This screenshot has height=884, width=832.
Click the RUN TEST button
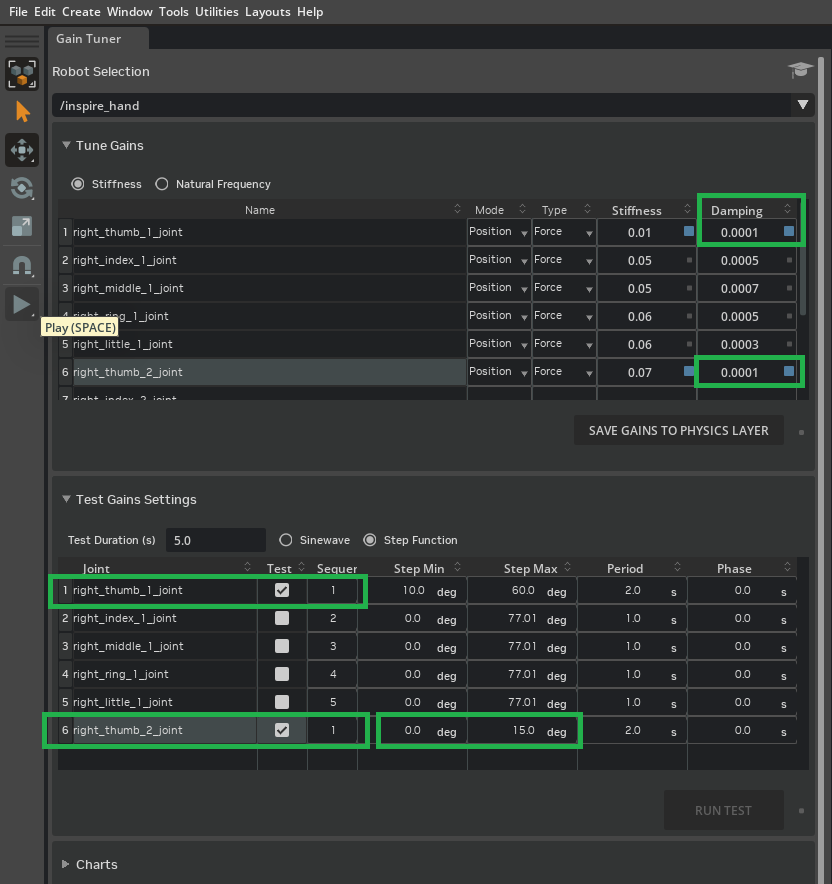pos(723,810)
